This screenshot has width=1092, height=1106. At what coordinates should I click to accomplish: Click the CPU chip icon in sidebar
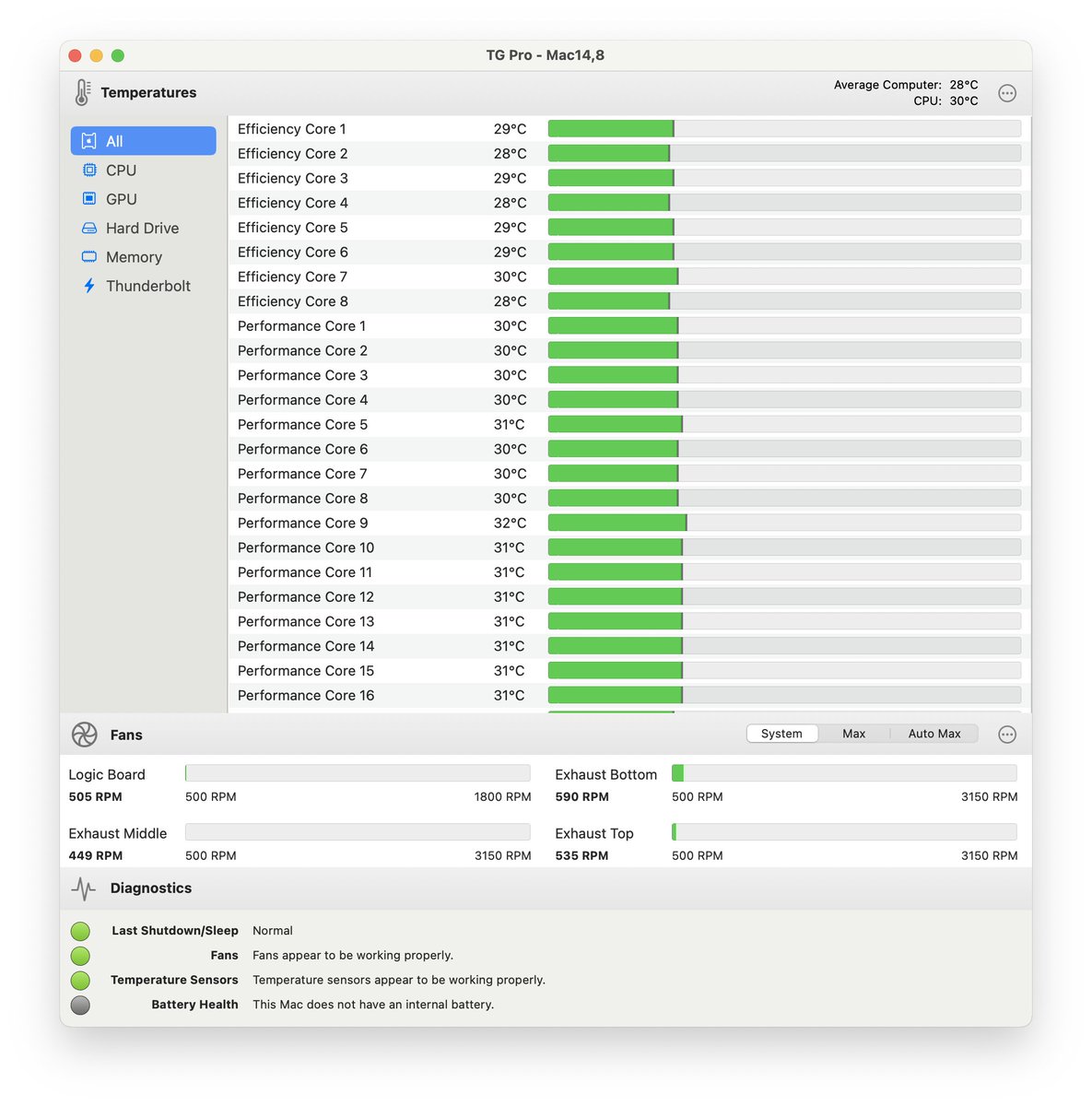89,170
